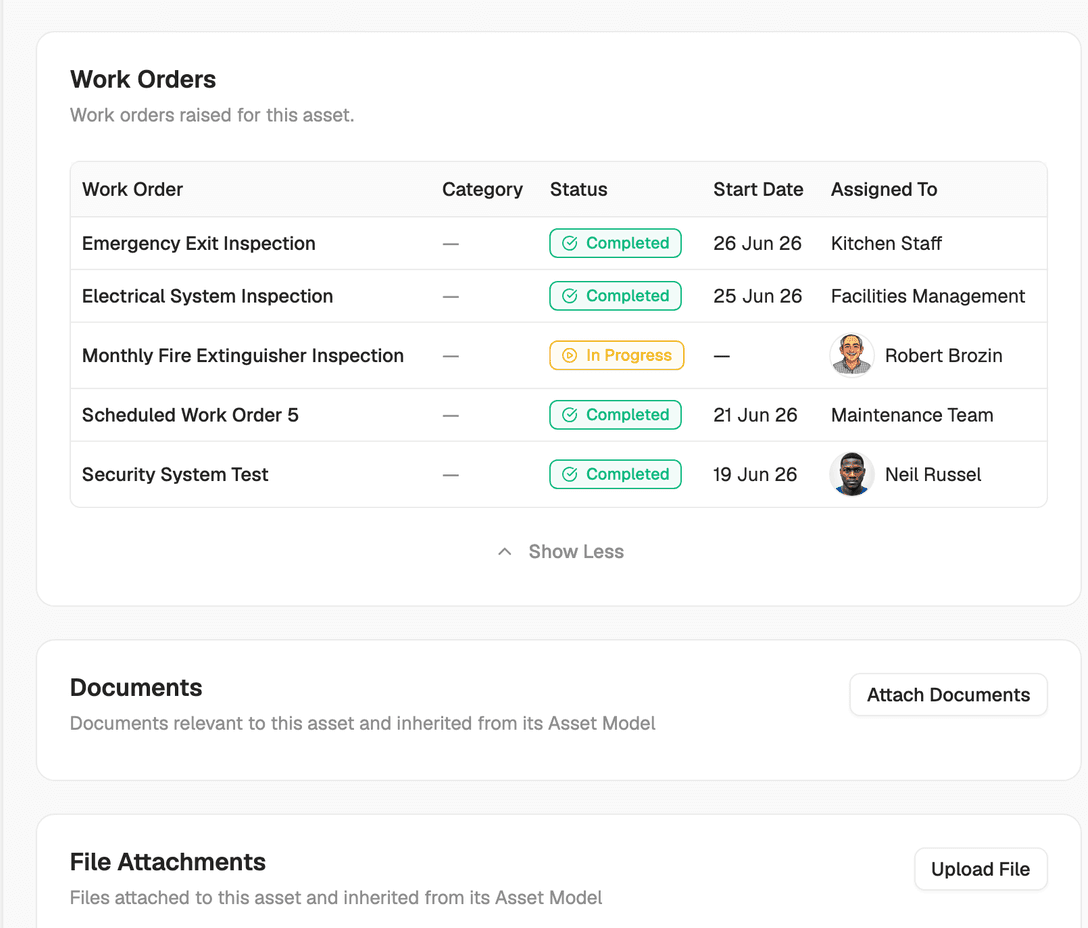1088x928 pixels.
Task: Click the Neil Russel name
Action: (933, 475)
